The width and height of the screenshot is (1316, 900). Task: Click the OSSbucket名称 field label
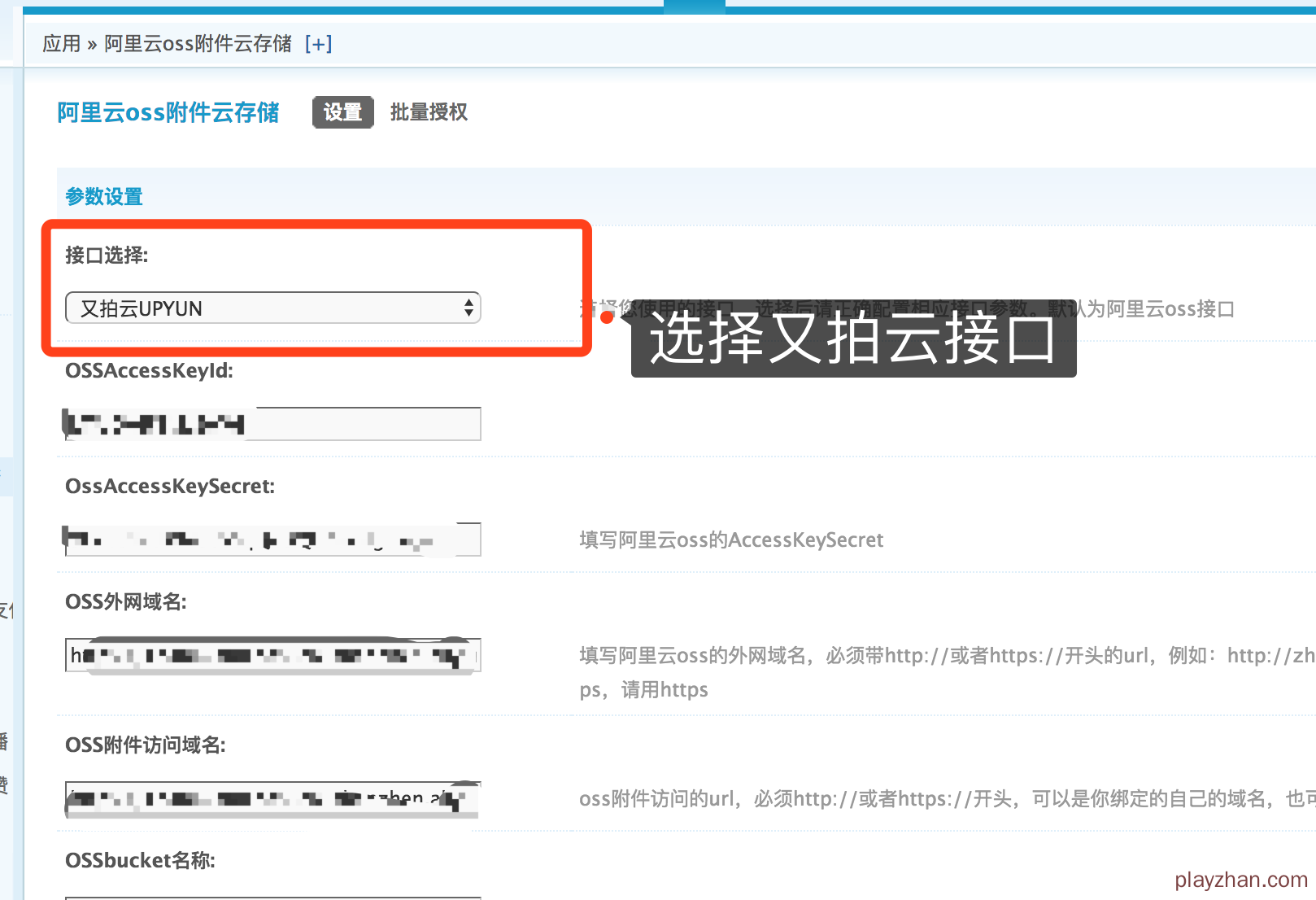(x=140, y=861)
